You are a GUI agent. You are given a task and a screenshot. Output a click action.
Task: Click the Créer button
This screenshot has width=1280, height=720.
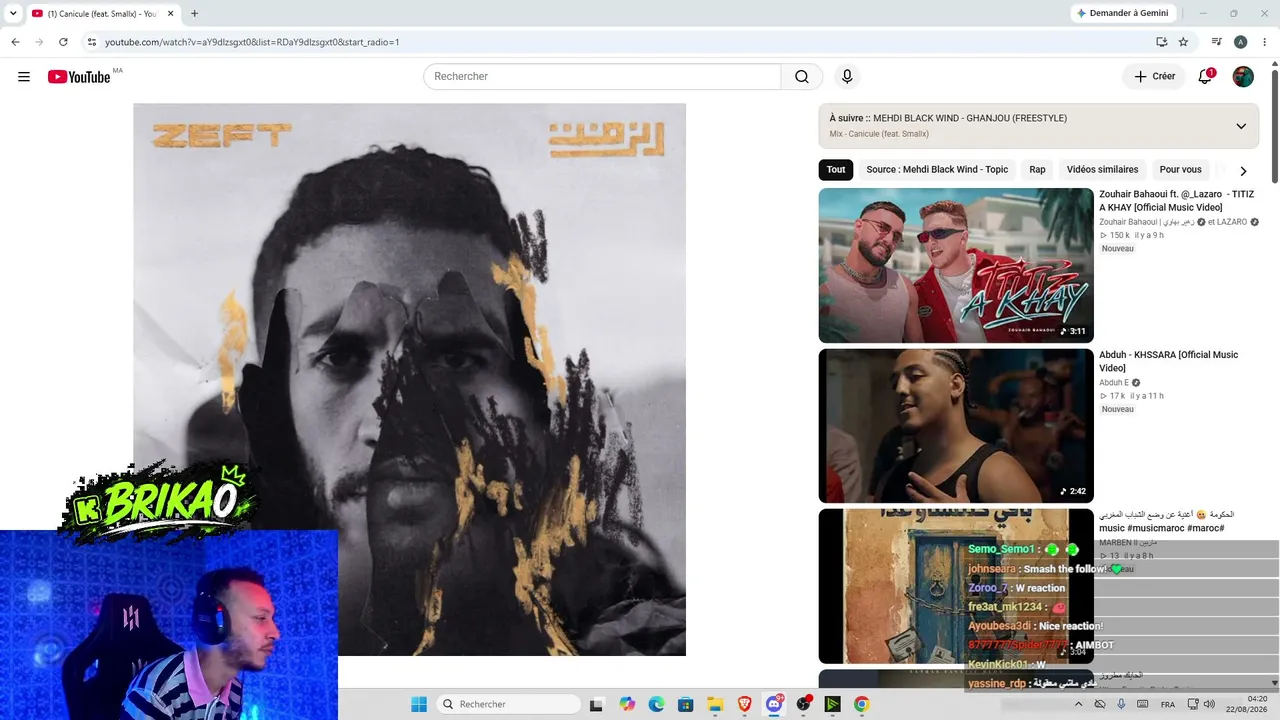coord(1154,77)
